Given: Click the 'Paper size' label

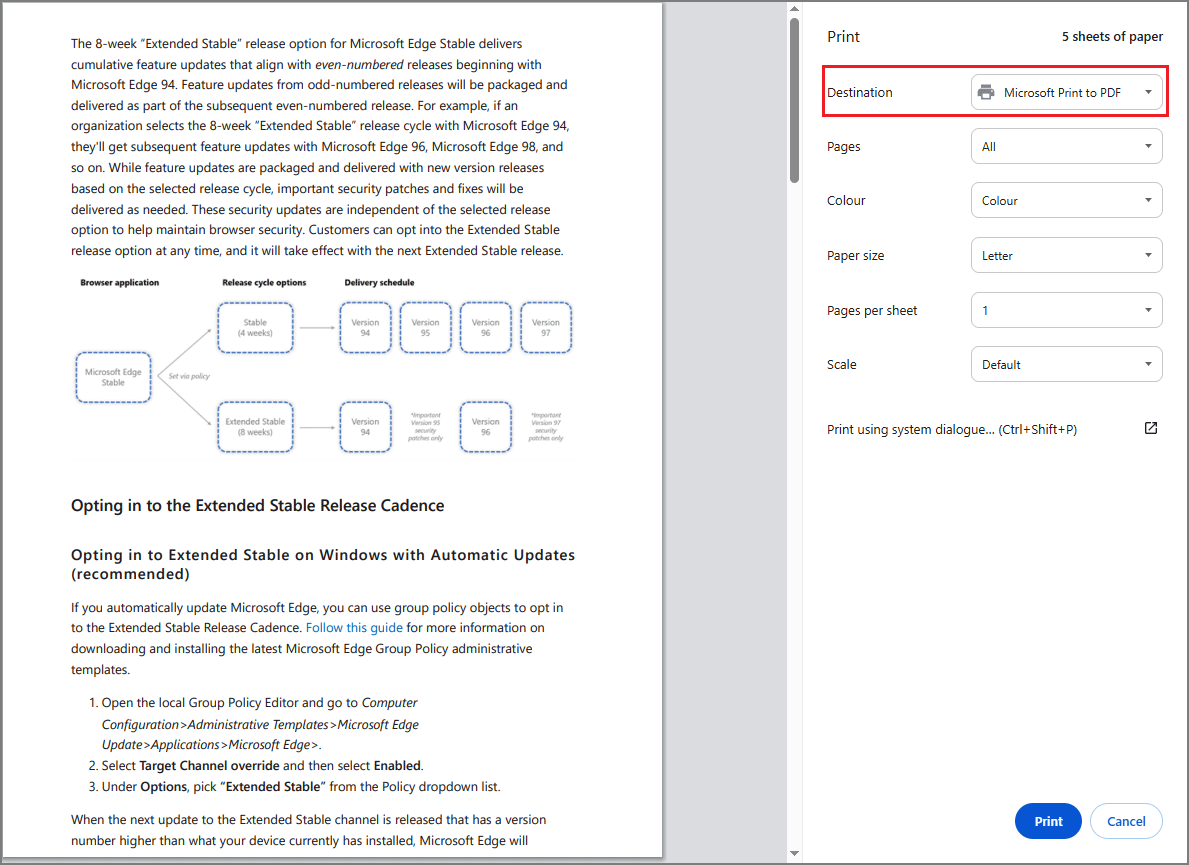Looking at the screenshot, I should point(855,255).
